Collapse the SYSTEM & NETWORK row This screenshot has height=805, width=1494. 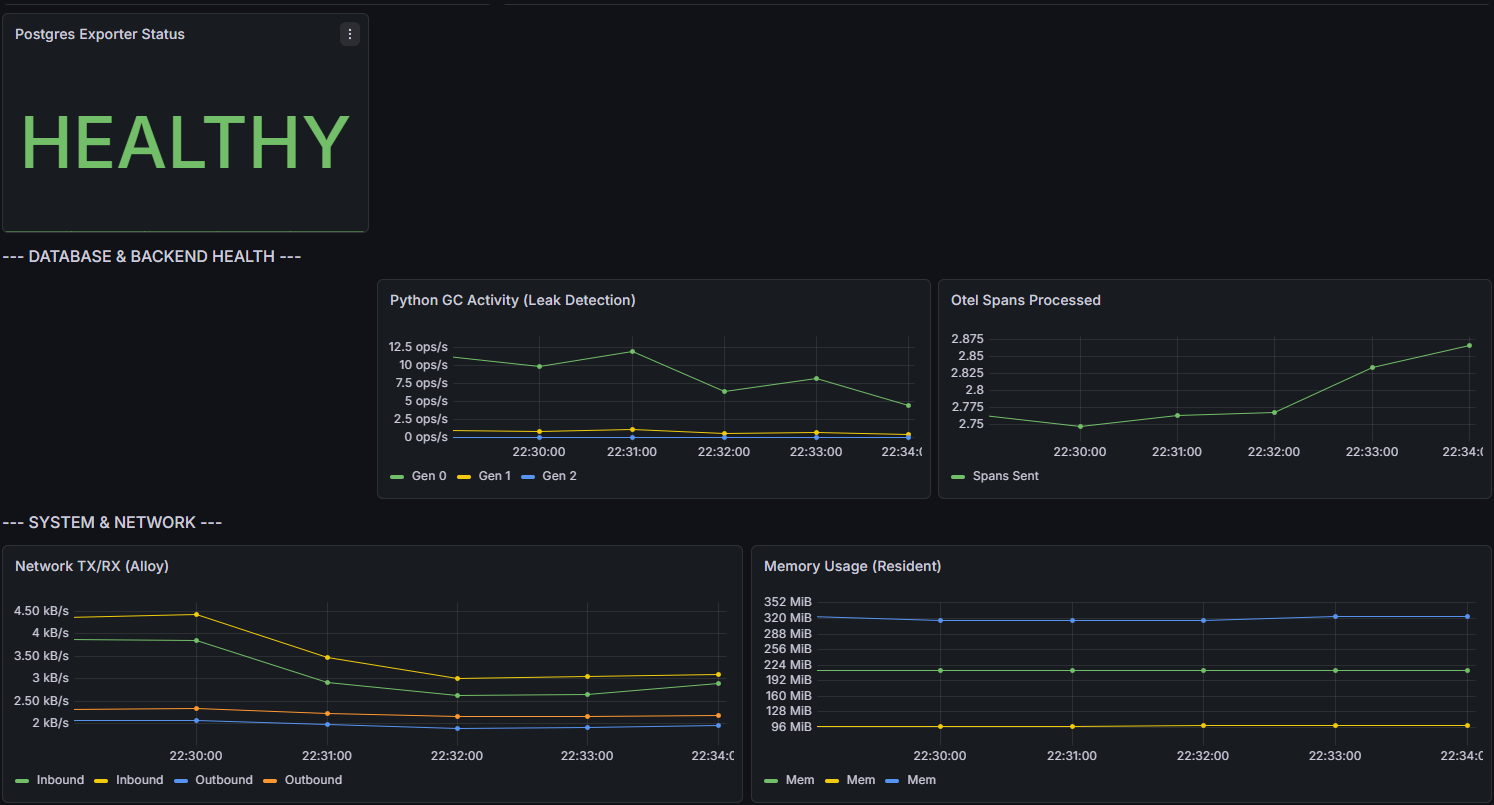112,523
